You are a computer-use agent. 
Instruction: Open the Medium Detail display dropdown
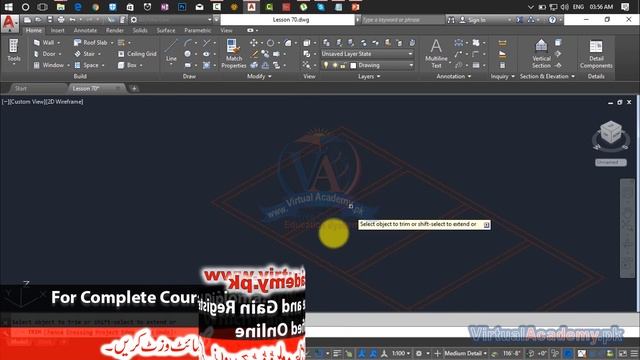[x=465, y=353]
